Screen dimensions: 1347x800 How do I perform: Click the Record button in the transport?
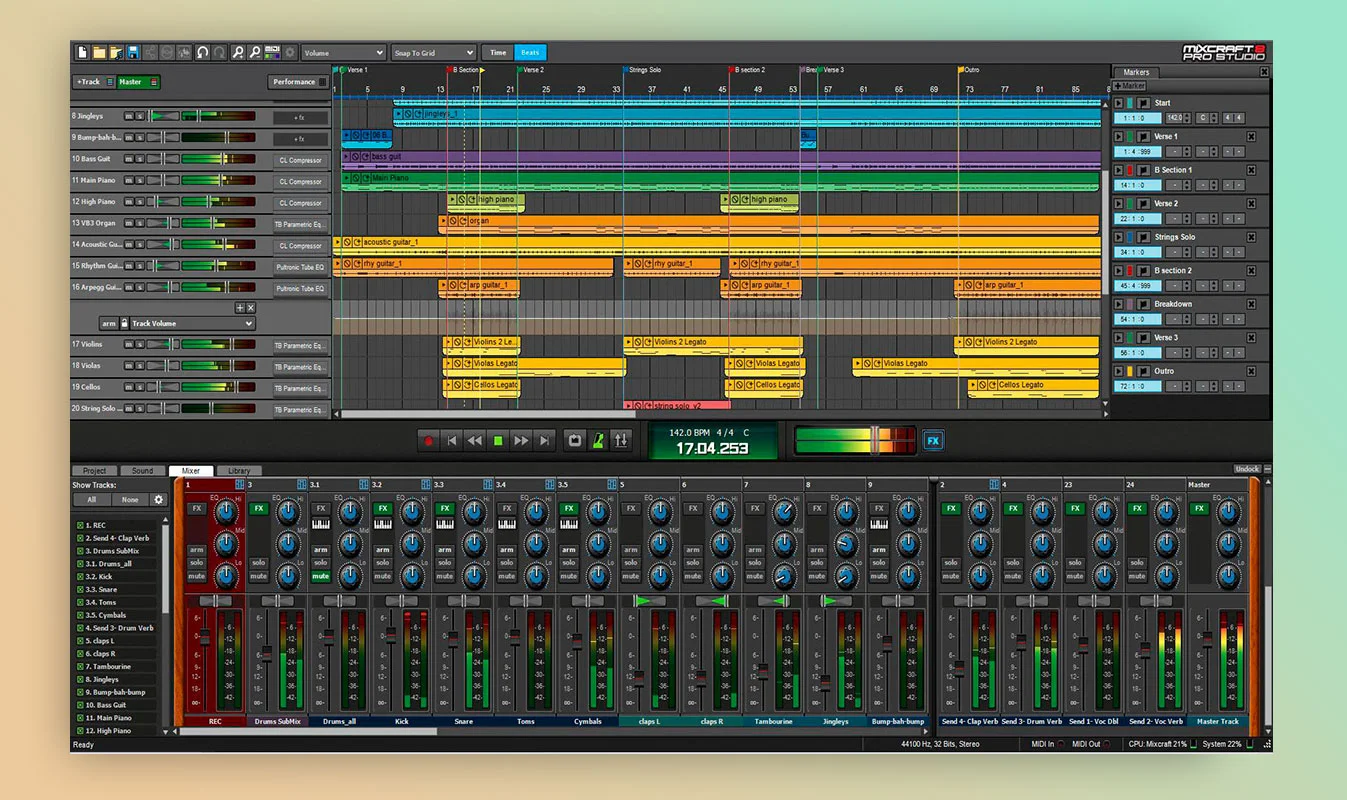point(429,440)
